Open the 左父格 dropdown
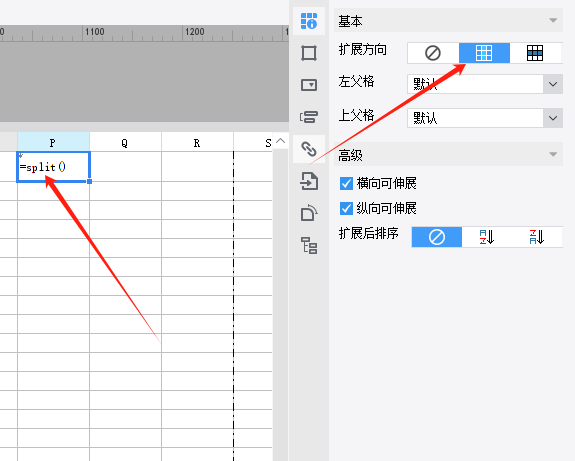 tap(485, 84)
